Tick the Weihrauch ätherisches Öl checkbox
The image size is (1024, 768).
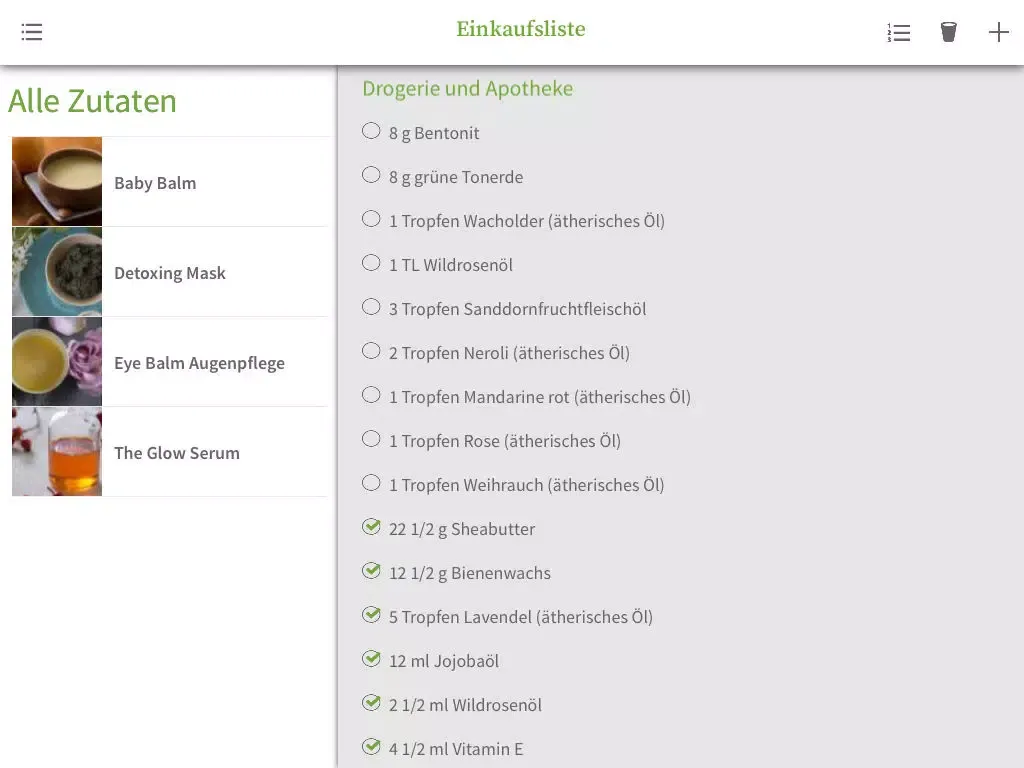coord(371,483)
